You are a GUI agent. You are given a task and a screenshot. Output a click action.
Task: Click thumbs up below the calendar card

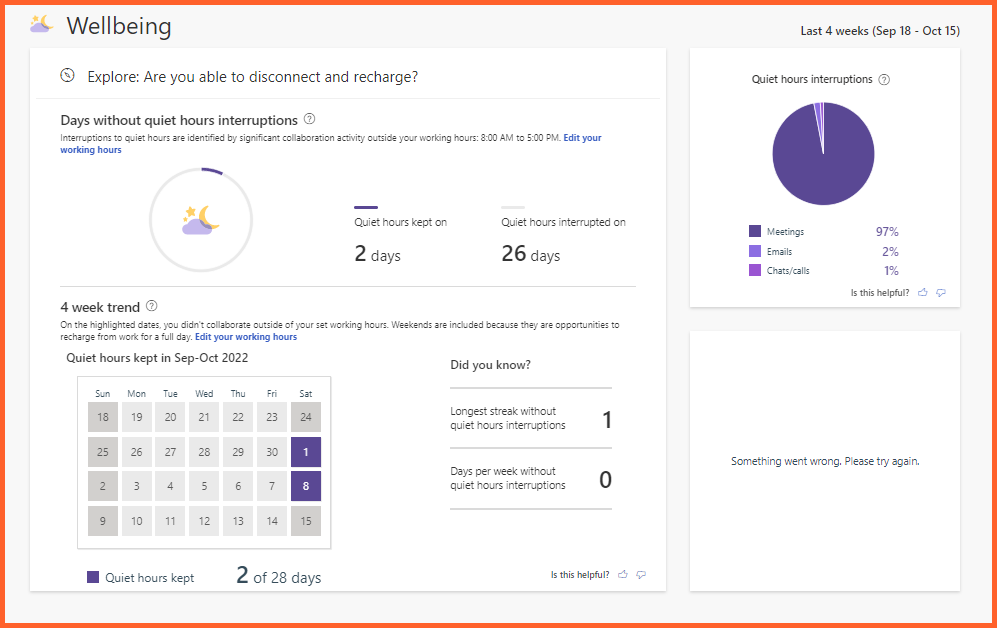(623, 575)
